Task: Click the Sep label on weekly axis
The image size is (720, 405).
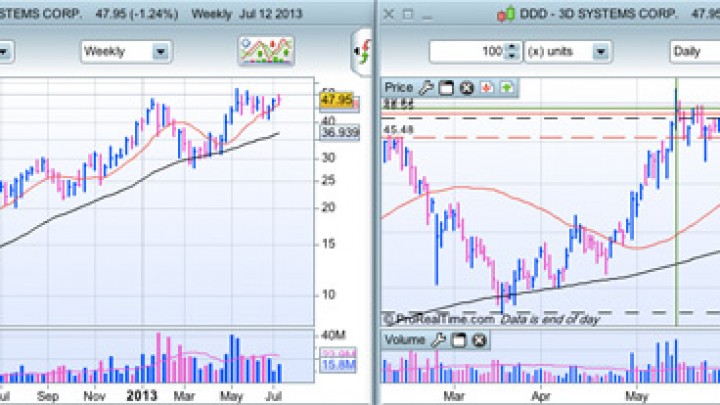Action: click(48, 396)
